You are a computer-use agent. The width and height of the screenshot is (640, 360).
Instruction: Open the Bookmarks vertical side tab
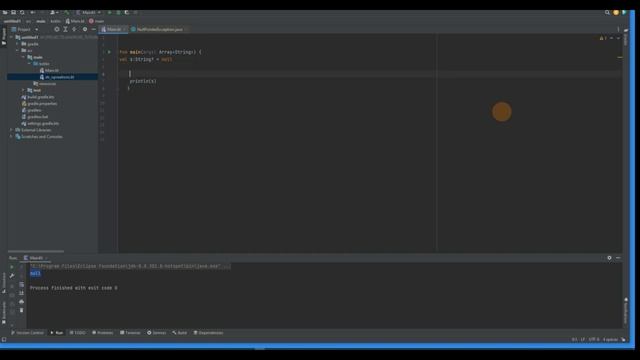pyautogui.click(x=4, y=313)
